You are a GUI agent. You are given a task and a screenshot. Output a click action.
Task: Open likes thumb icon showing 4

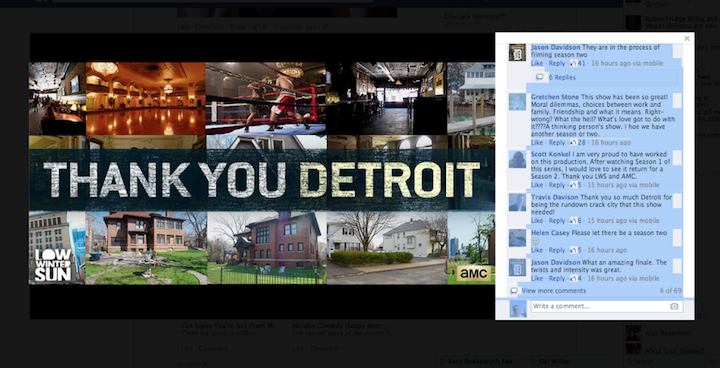point(573,278)
